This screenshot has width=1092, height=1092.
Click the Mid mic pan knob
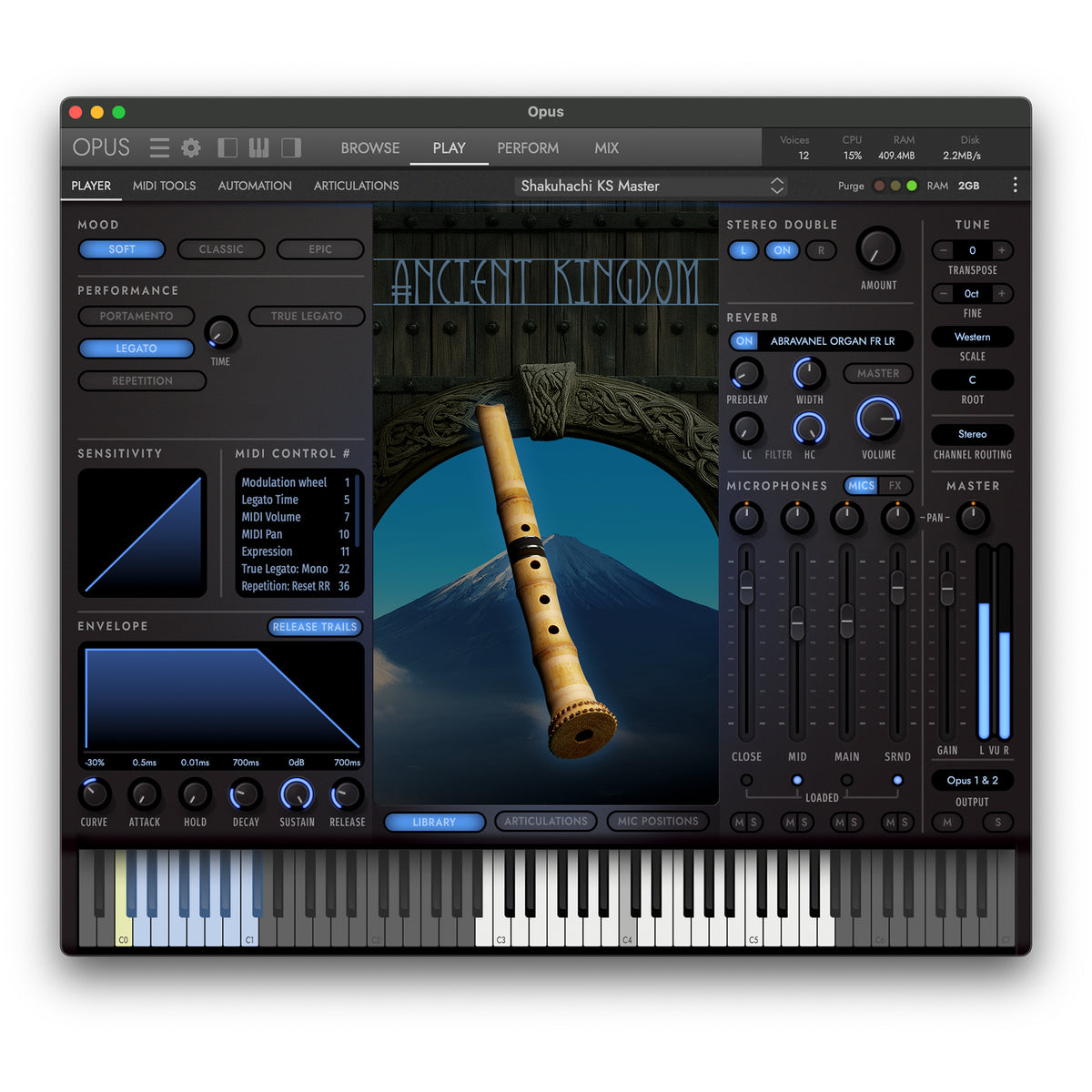coord(797,518)
